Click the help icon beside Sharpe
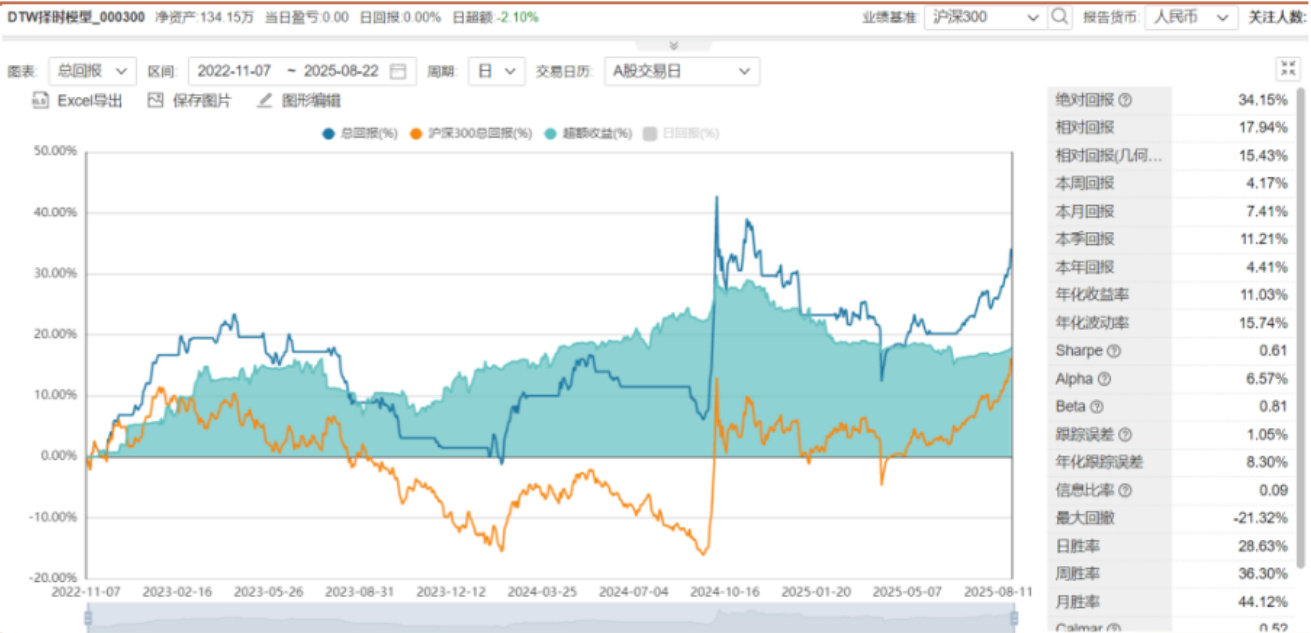The image size is (1311, 633). click(1114, 351)
